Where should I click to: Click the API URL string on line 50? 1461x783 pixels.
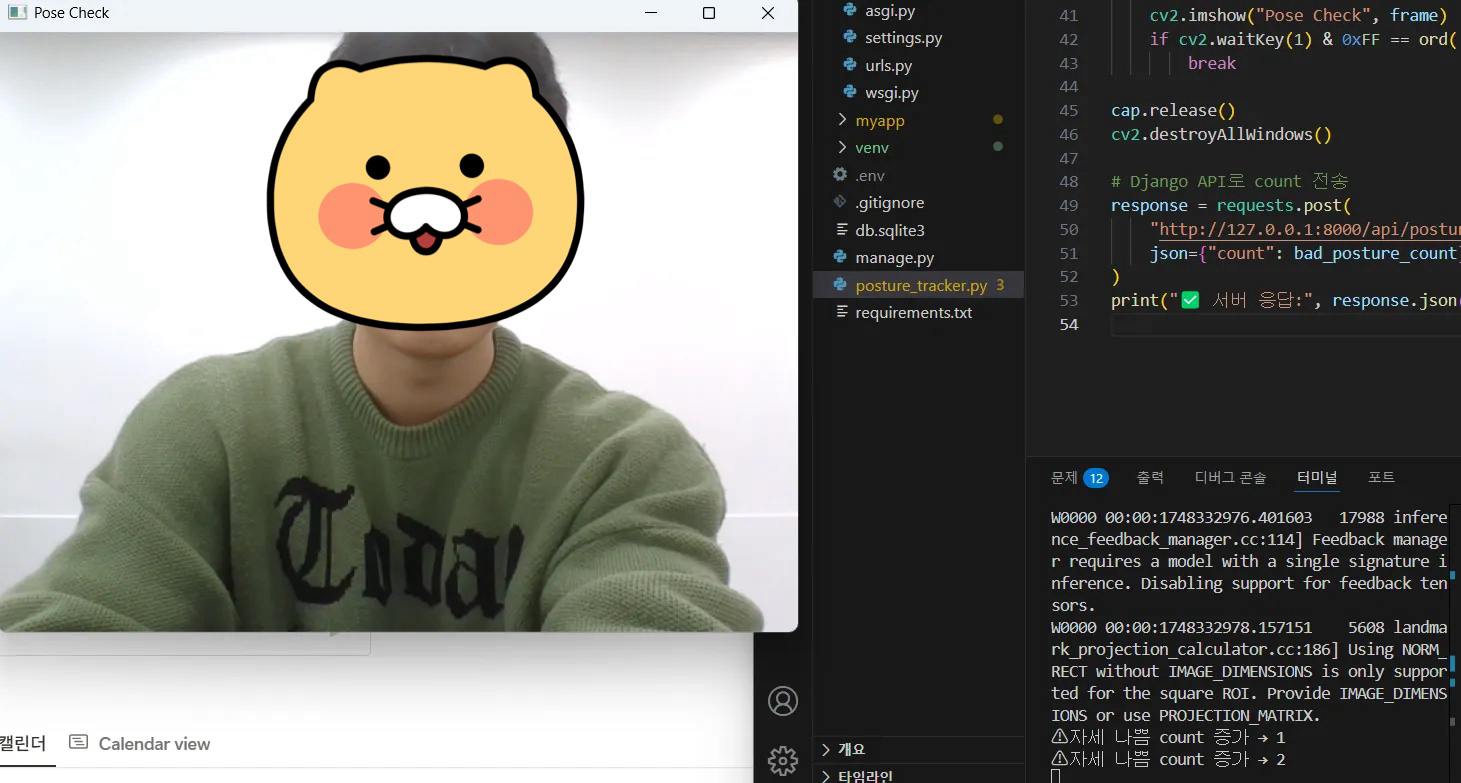[1305, 229]
